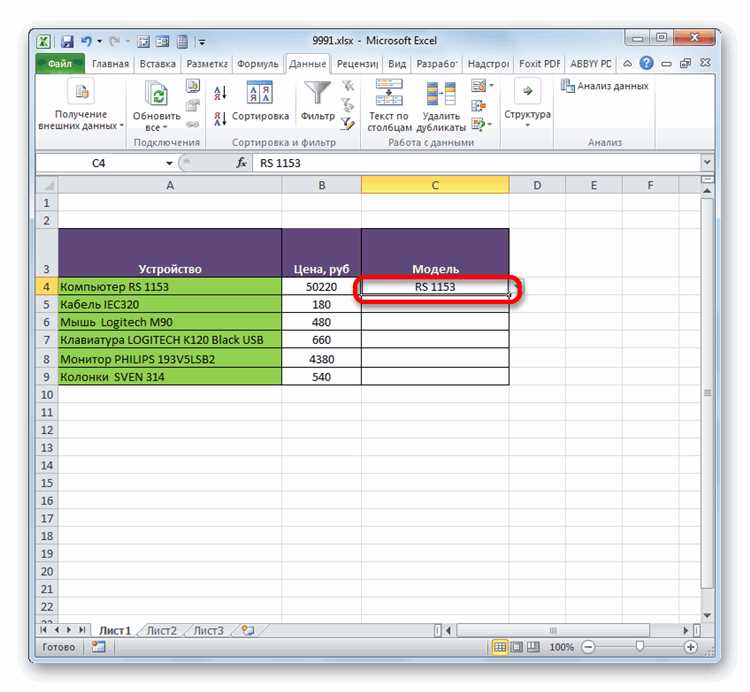Open data validation dropdown arrow

[x=492, y=86]
